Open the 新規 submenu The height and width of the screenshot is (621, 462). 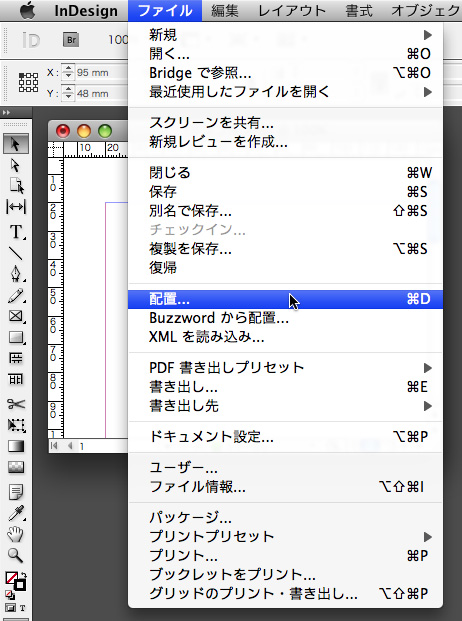285,35
